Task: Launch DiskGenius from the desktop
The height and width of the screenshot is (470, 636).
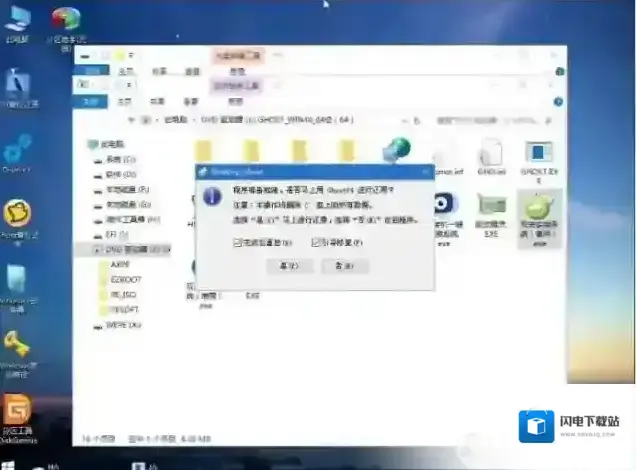Action: click(17, 411)
